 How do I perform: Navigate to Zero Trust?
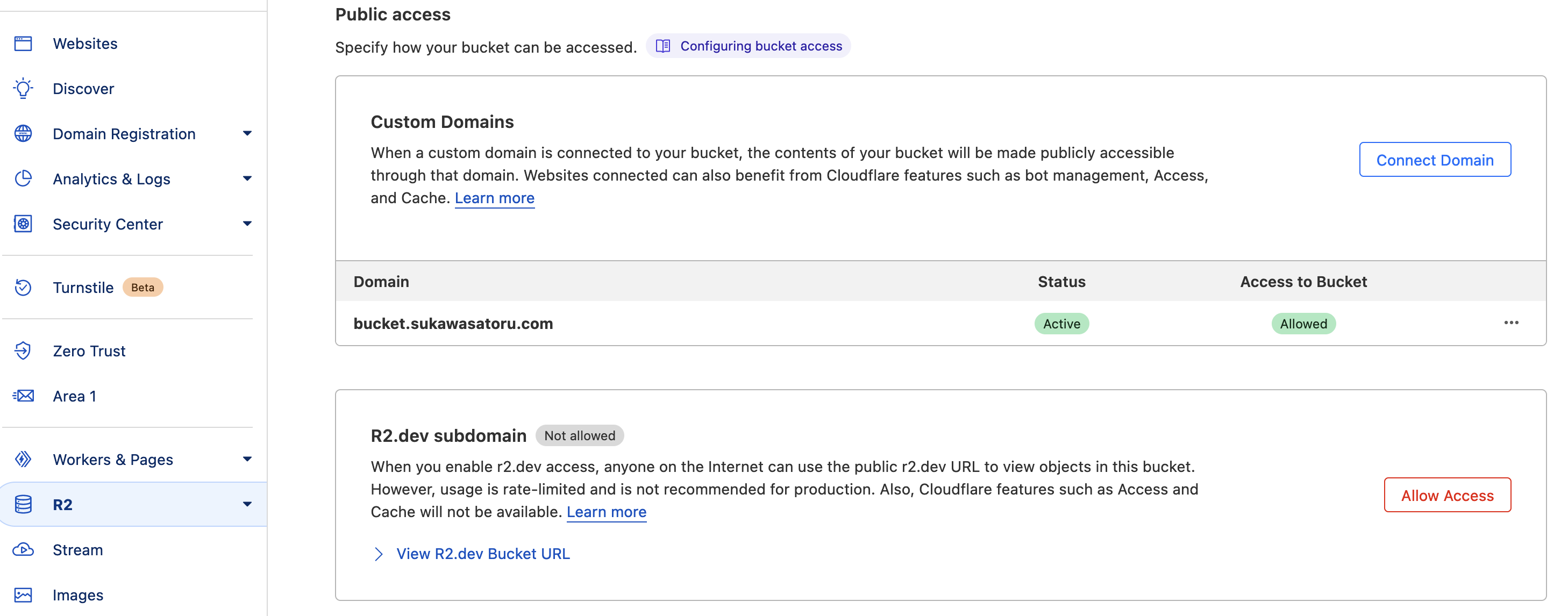click(89, 350)
